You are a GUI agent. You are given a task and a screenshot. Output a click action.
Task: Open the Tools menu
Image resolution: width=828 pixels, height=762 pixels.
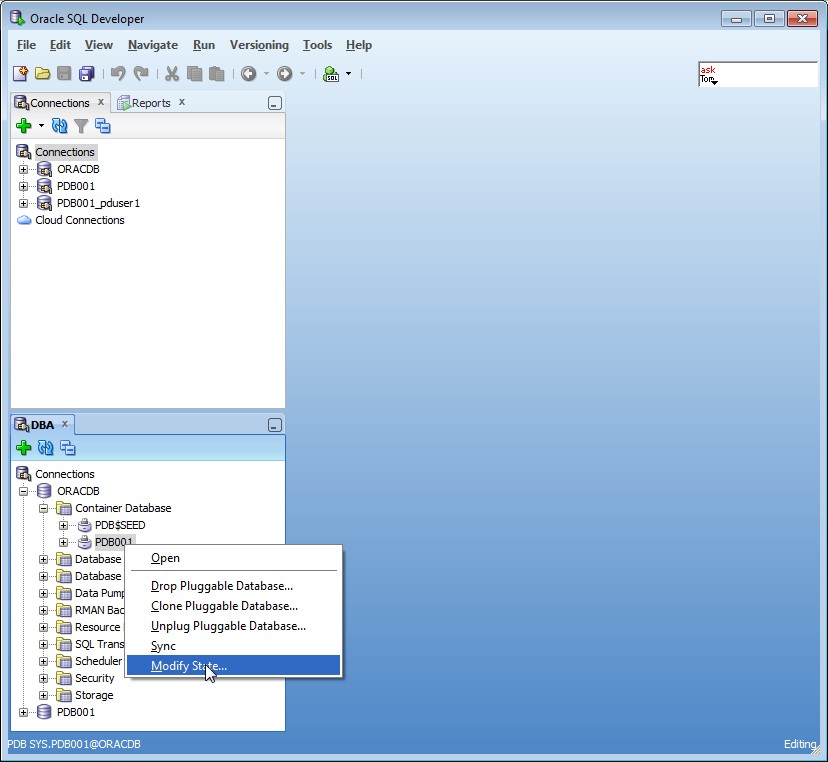click(317, 45)
